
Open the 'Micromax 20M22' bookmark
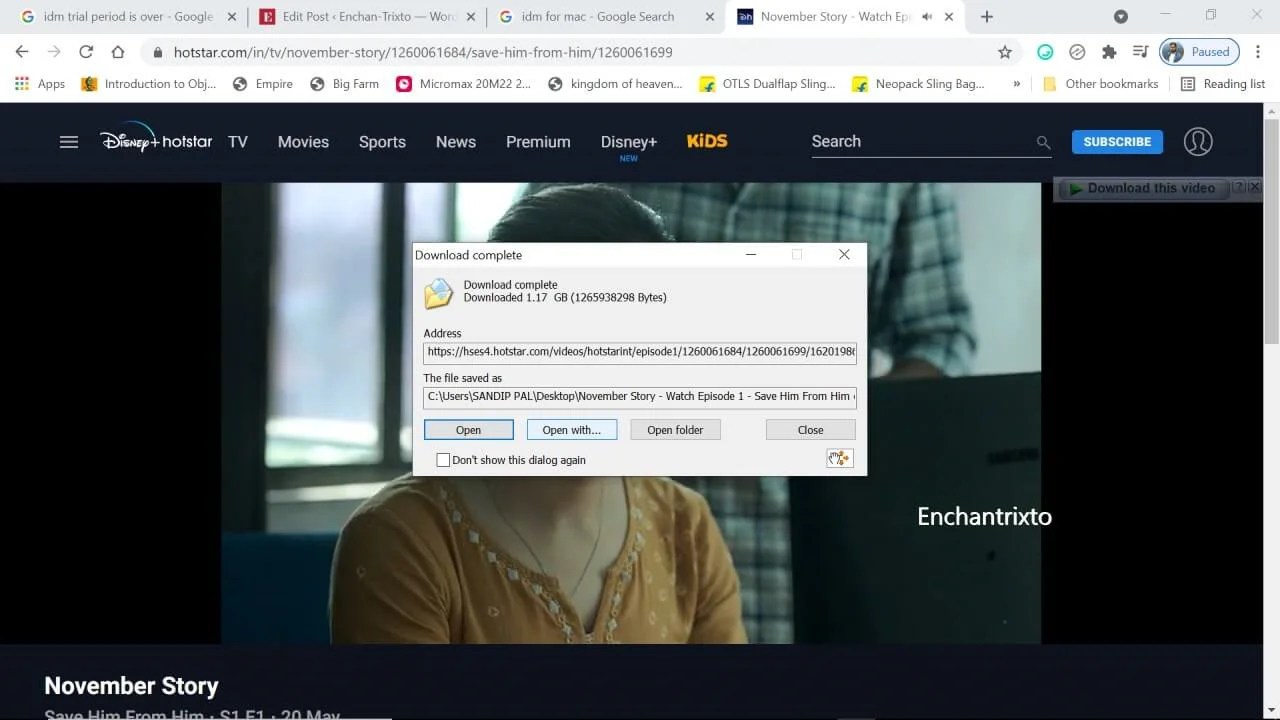point(463,84)
